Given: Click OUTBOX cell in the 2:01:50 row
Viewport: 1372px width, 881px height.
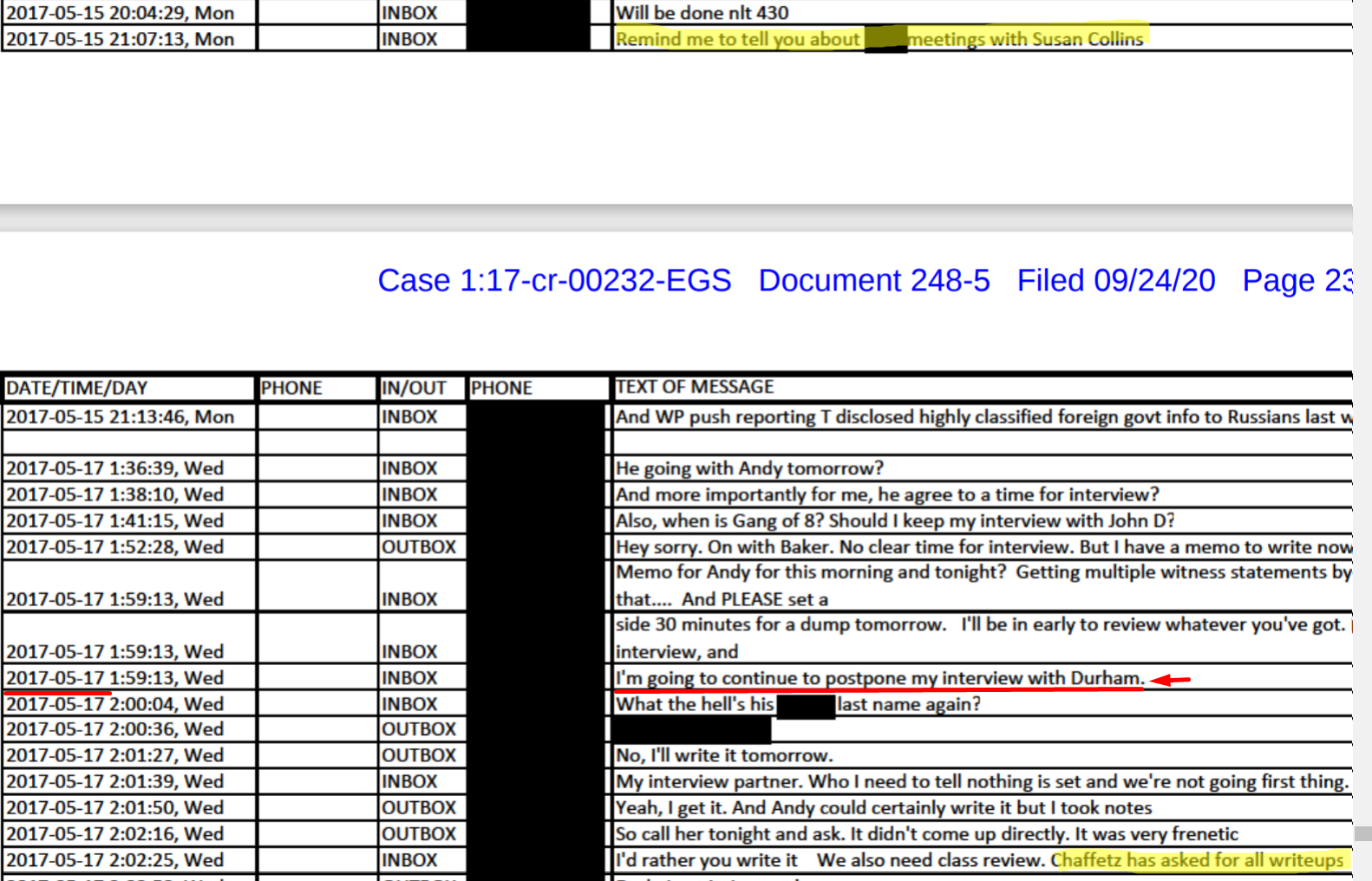Looking at the screenshot, I should click(419, 807).
